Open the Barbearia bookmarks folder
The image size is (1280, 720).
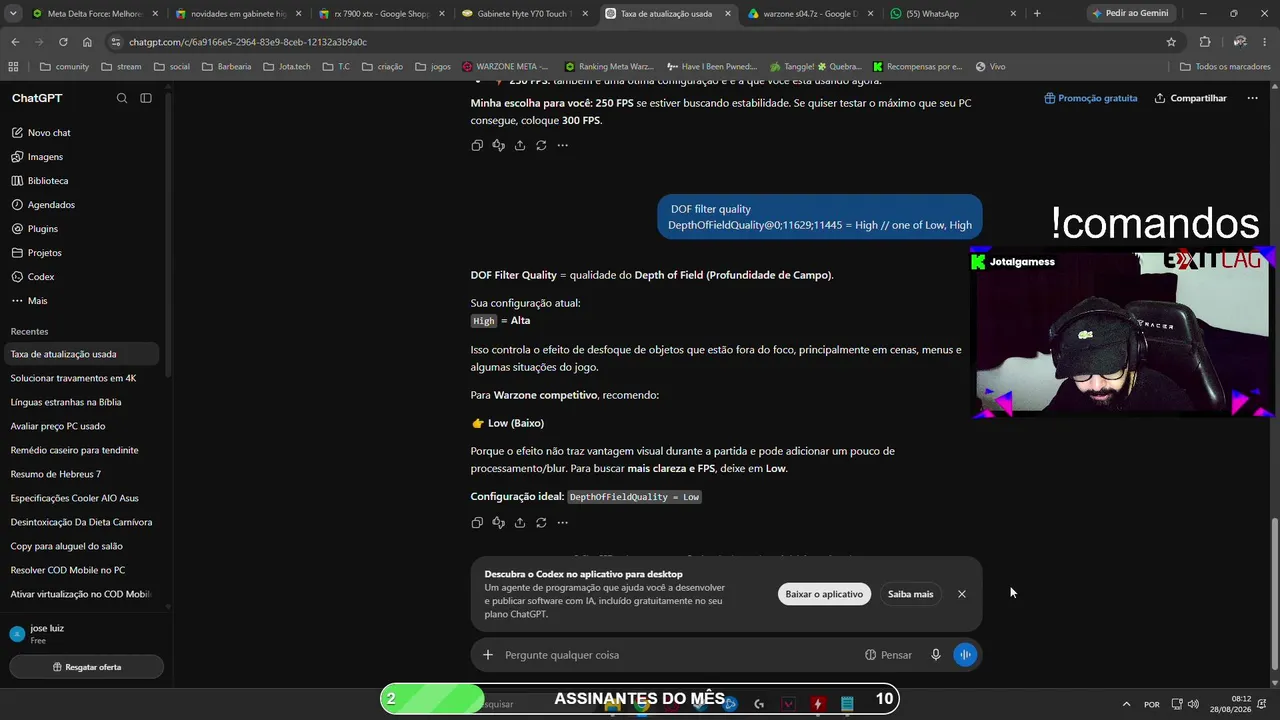[226, 67]
